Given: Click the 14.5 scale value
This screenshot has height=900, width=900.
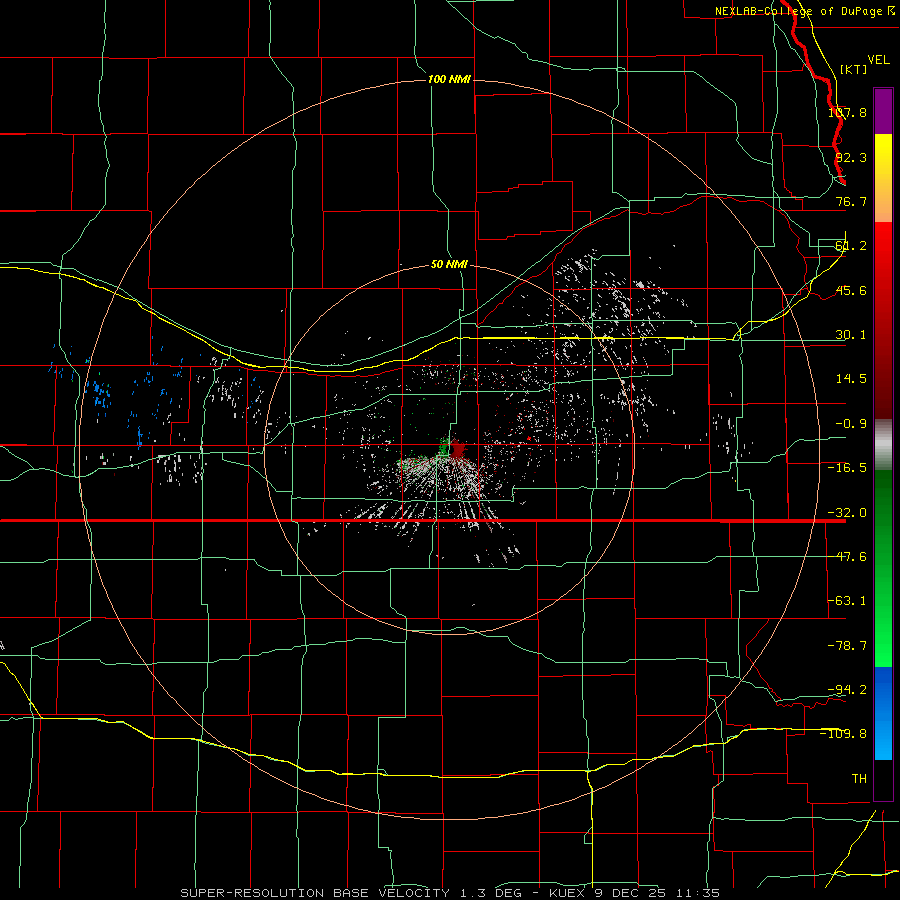Looking at the screenshot, I should pyautogui.click(x=851, y=379).
